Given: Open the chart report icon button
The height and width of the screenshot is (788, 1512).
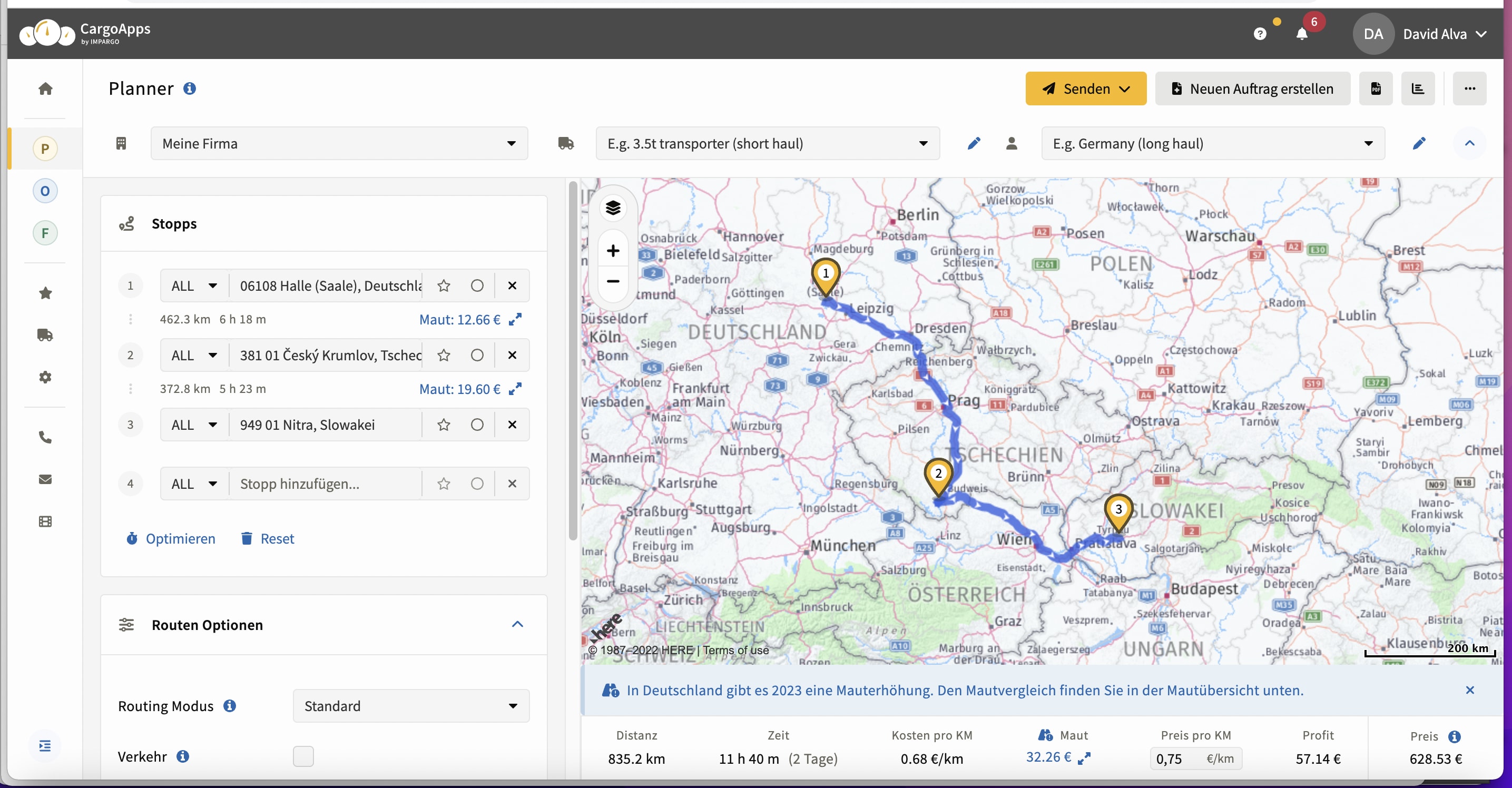Looking at the screenshot, I should point(1418,88).
